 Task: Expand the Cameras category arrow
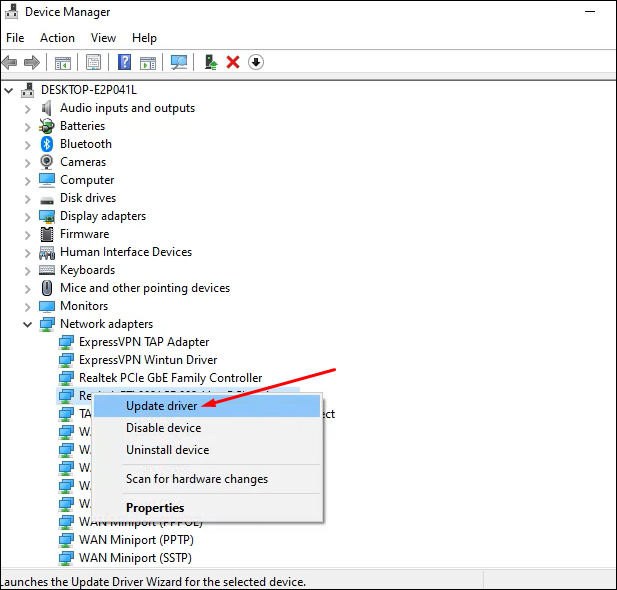tap(28, 163)
